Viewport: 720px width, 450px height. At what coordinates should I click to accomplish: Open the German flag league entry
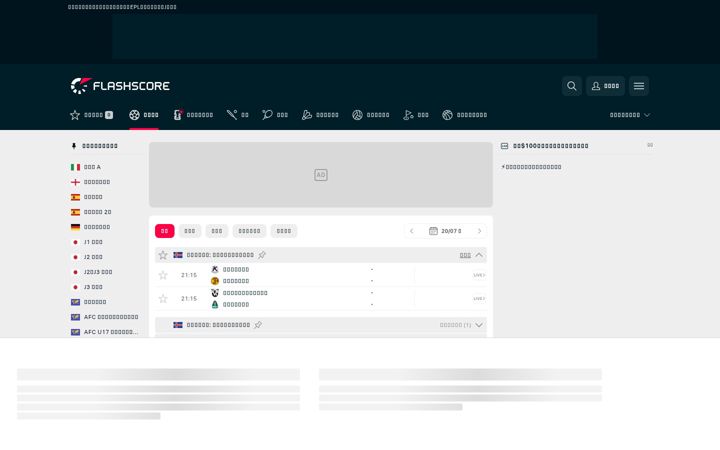[x=90, y=227]
